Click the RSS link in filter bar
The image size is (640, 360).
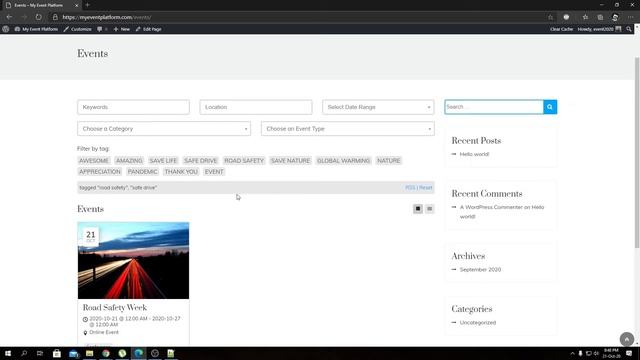tap(410, 188)
